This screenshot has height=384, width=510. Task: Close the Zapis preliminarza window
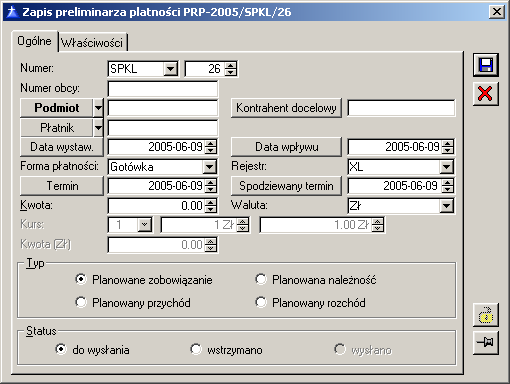point(496,12)
